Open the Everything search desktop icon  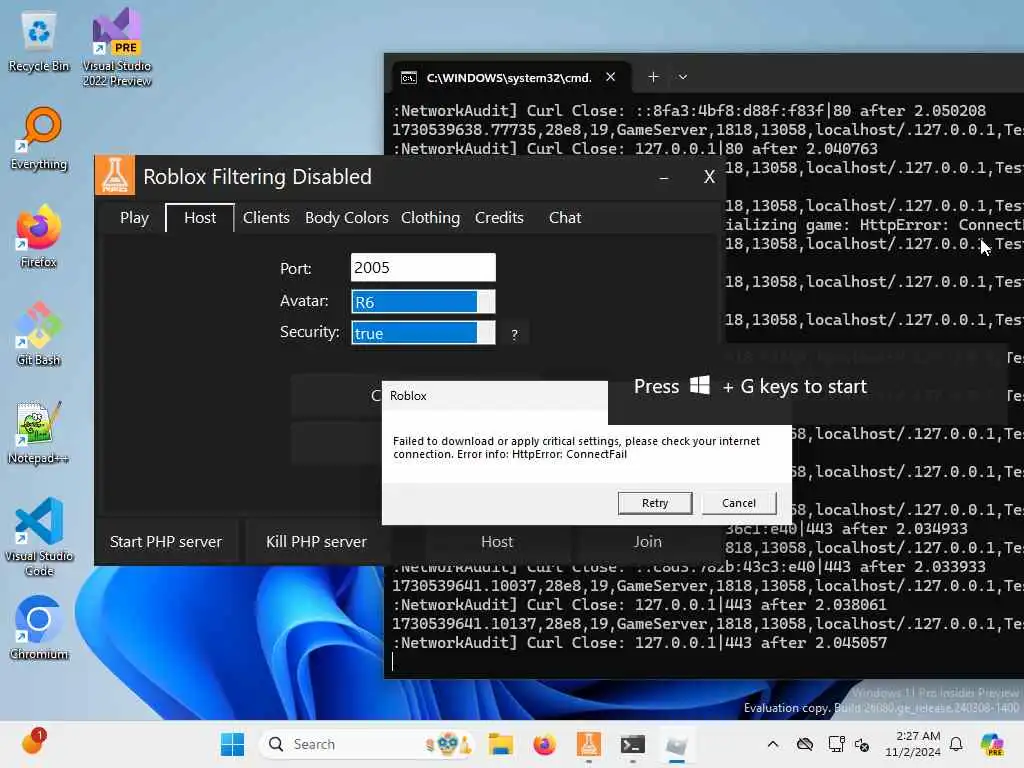[39, 138]
